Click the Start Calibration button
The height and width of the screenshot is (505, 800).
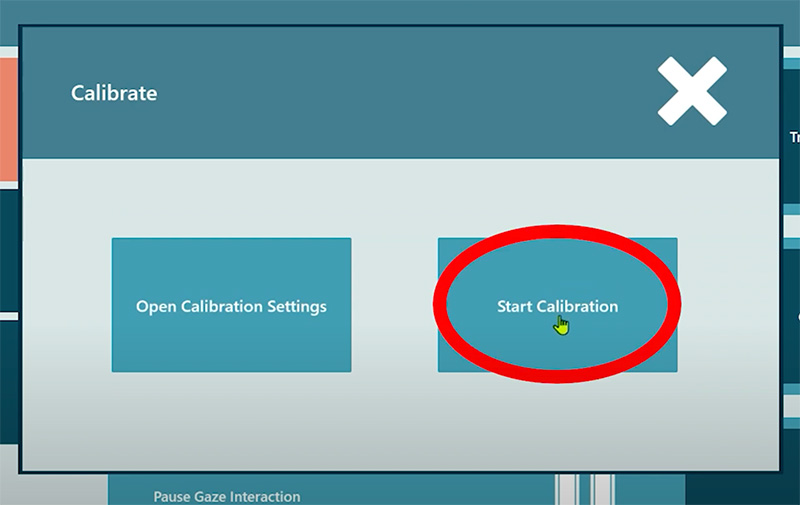[557, 305]
